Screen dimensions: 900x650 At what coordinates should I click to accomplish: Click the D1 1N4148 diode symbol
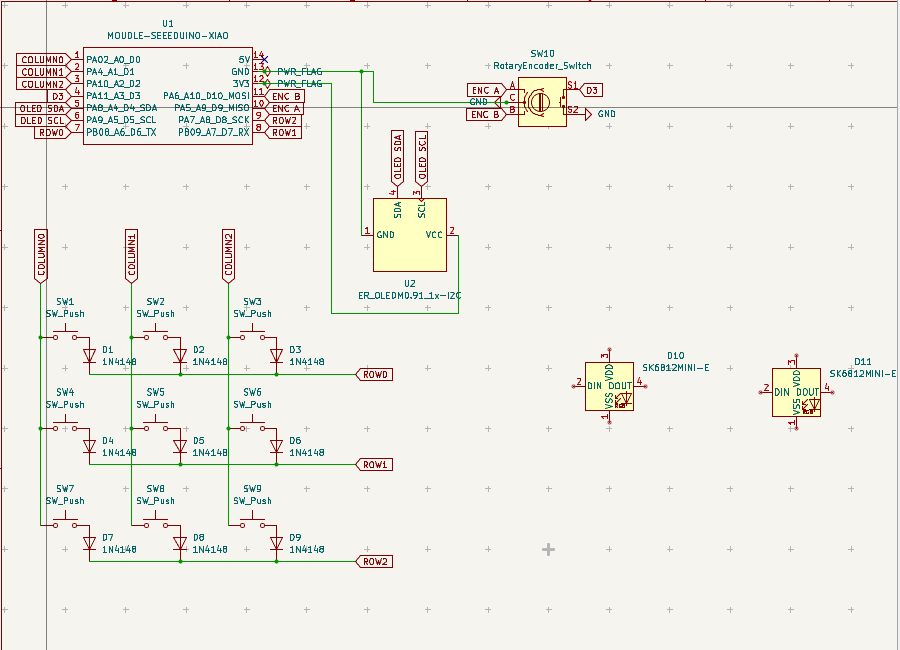89,356
